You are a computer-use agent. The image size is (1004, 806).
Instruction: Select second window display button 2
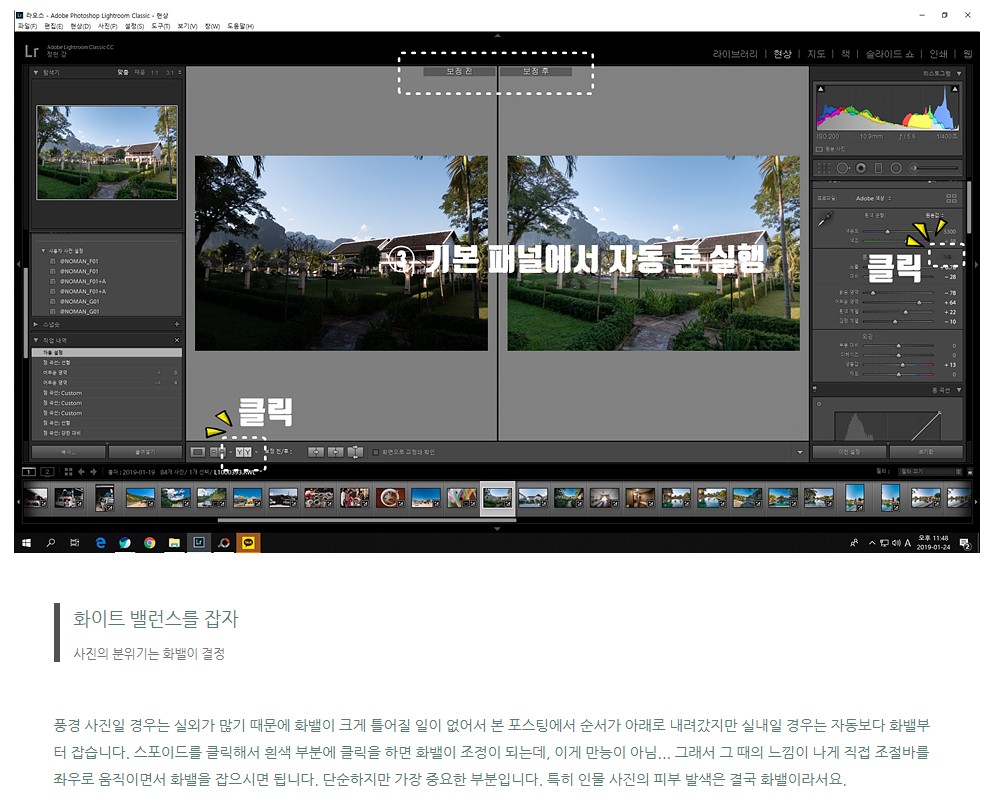pos(47,472)
